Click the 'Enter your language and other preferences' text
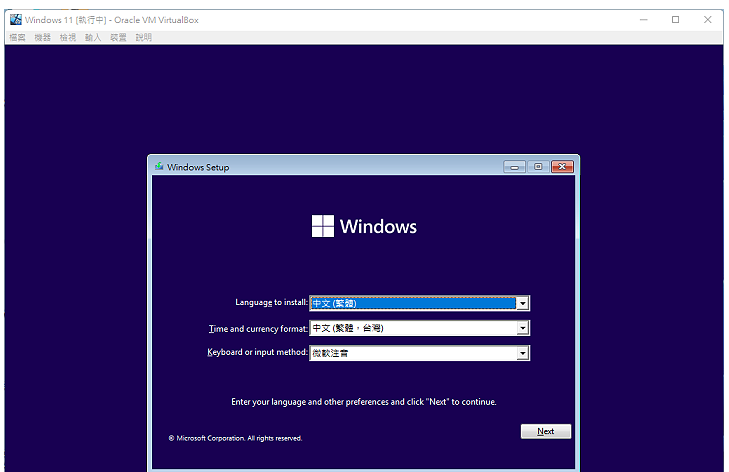The width and height of the screenshot is (729, 472). [364, 402]
